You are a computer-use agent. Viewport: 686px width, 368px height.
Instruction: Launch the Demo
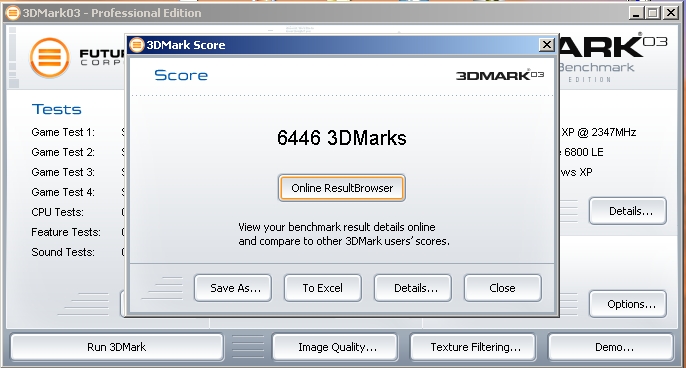611,347
